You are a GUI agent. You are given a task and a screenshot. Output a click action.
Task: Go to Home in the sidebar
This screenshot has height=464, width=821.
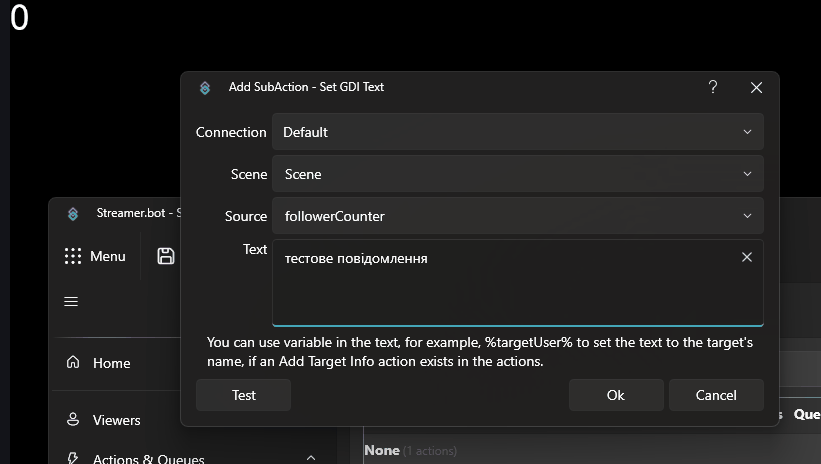[x=111, y=363]
